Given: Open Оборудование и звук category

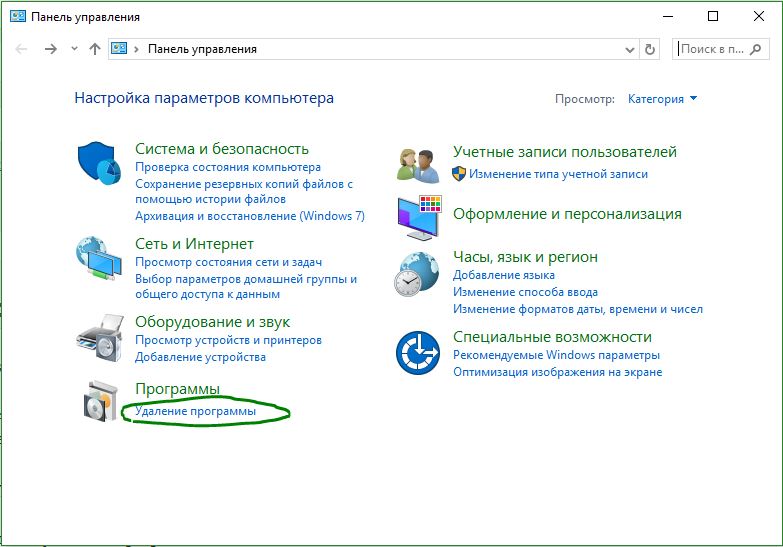Looking at the screenshot, I should pos(212,322).
